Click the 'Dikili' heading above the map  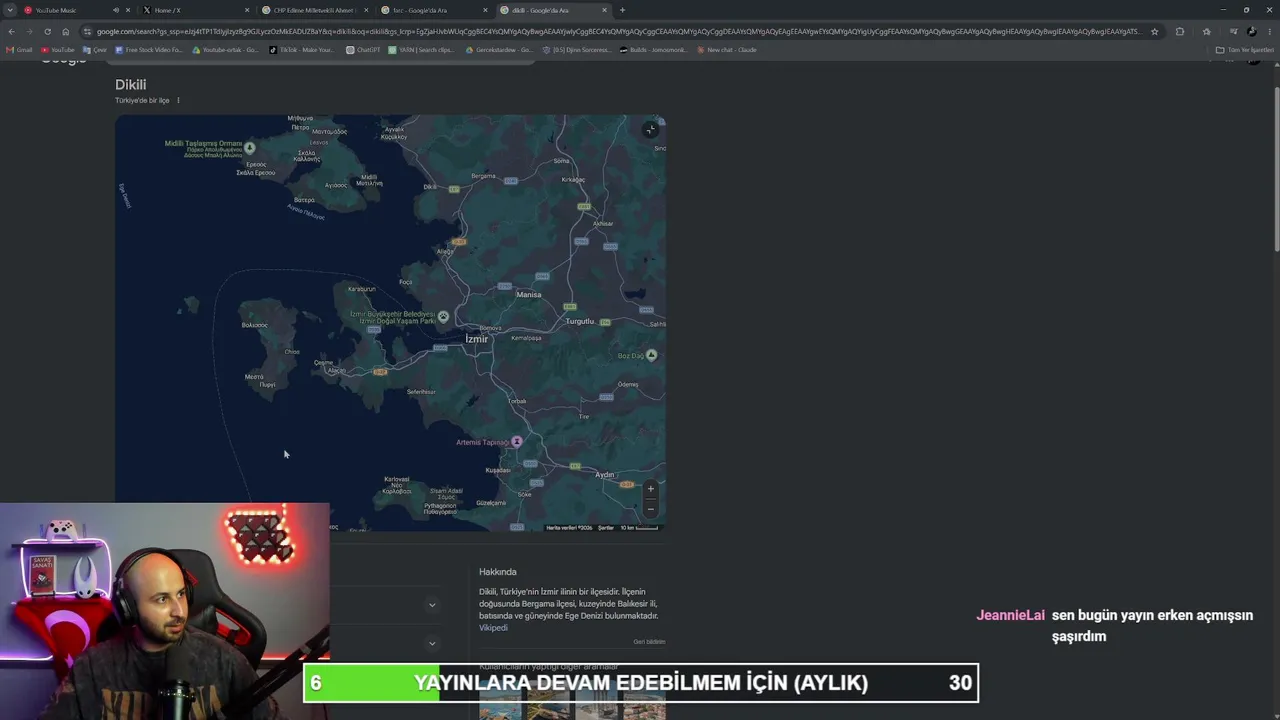click(x=130, y=85)
